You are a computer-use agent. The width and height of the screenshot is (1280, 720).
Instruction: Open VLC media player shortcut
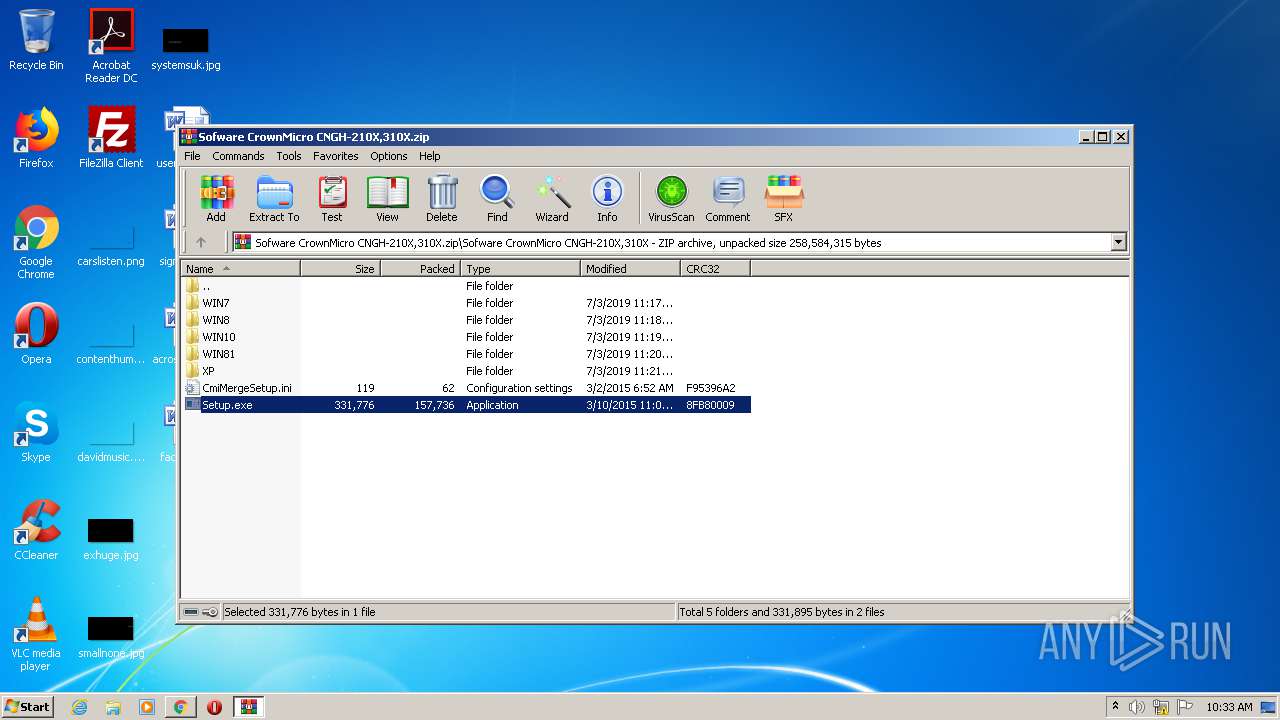click(36, 634)
